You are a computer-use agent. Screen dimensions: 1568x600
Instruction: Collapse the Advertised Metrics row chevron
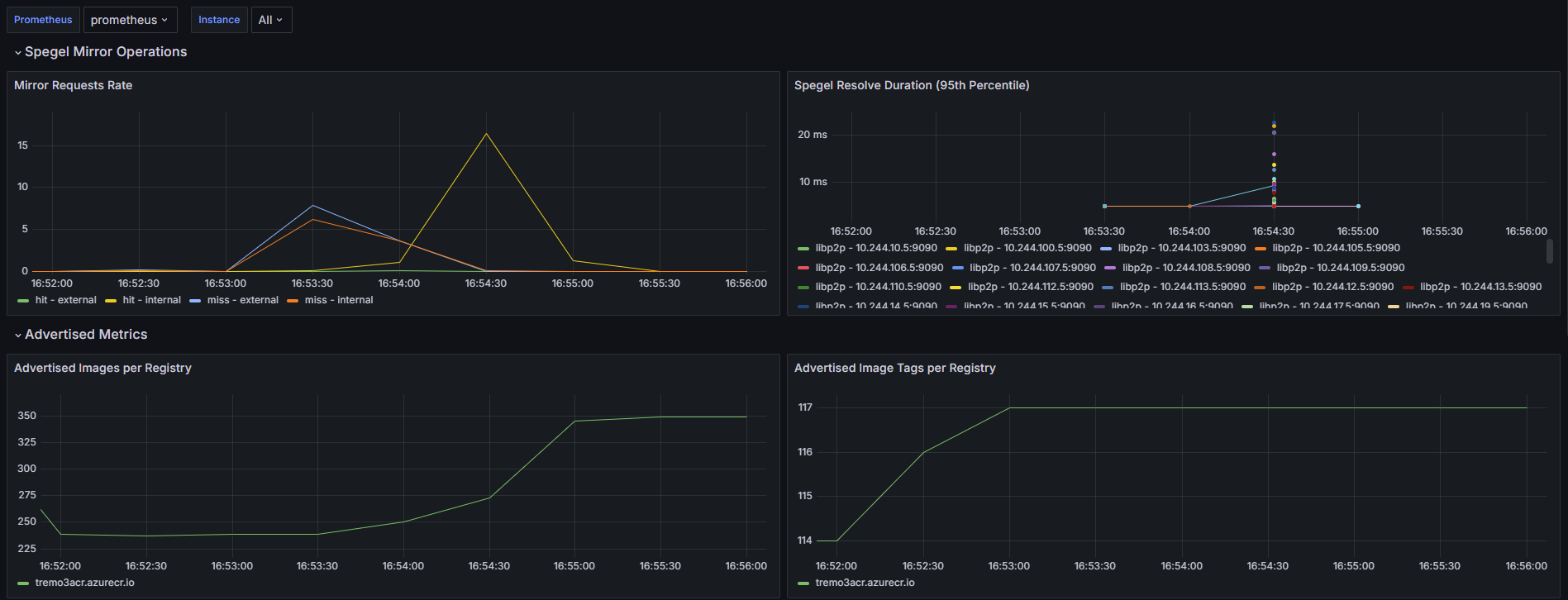pos(18,336)
